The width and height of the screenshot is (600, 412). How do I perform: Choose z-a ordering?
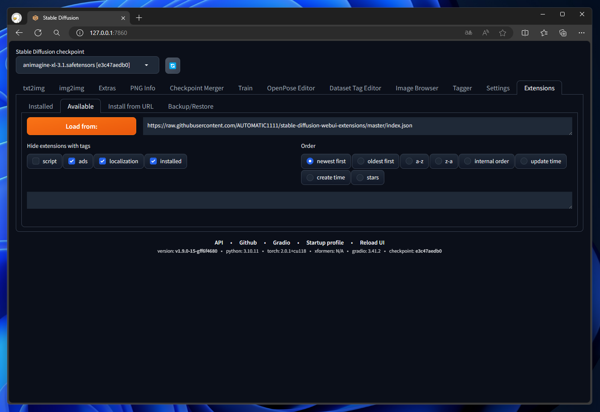pyautogui.click(x=444, y=161)
